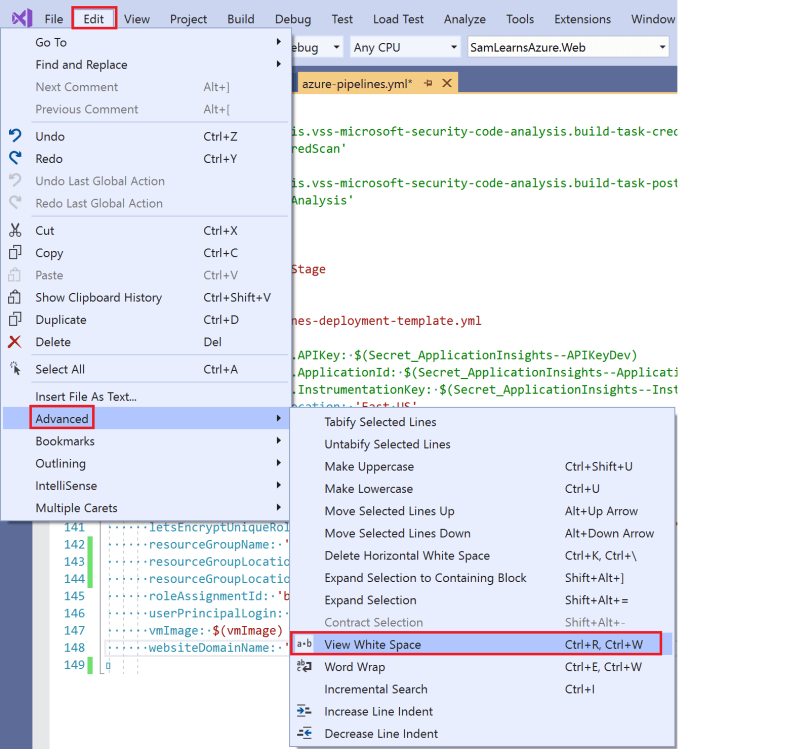This screenshot has height=749, width=810.
Task: Click the Copy menu item
Action: click(146, 253)
